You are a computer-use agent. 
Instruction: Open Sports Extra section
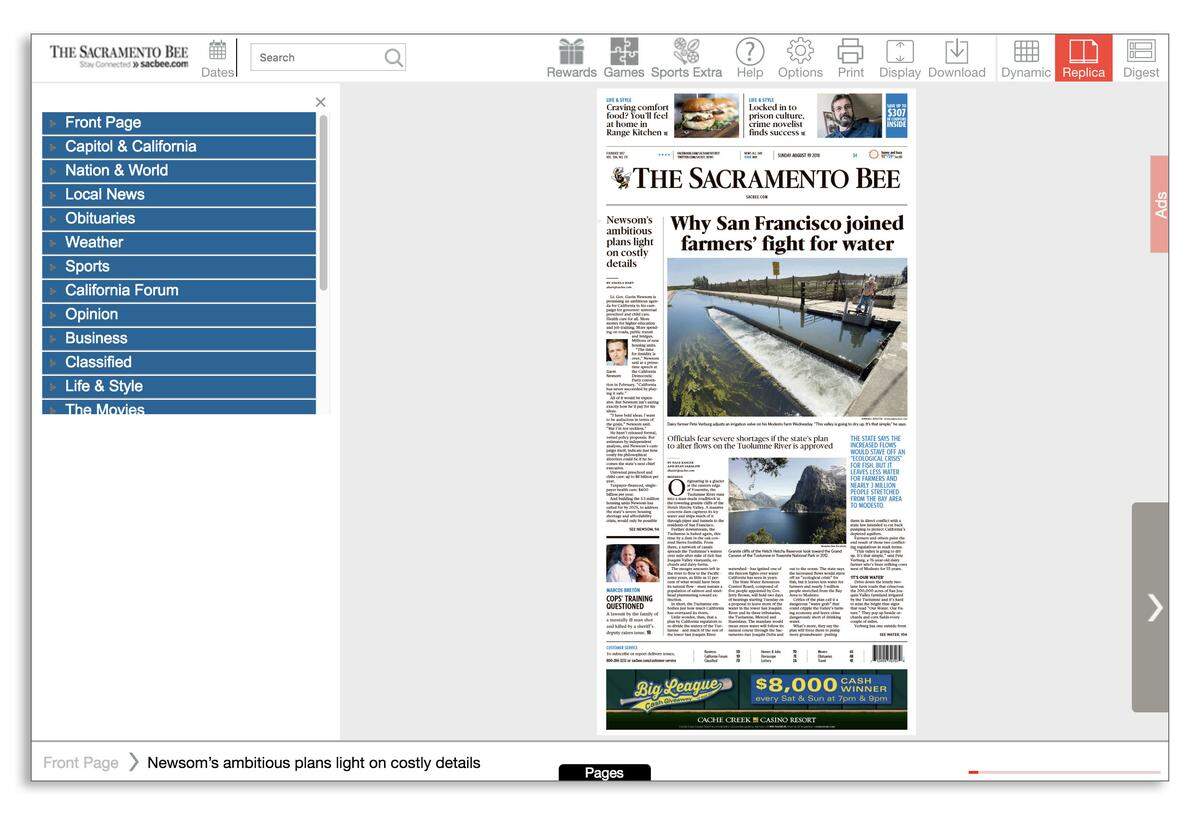686,58
